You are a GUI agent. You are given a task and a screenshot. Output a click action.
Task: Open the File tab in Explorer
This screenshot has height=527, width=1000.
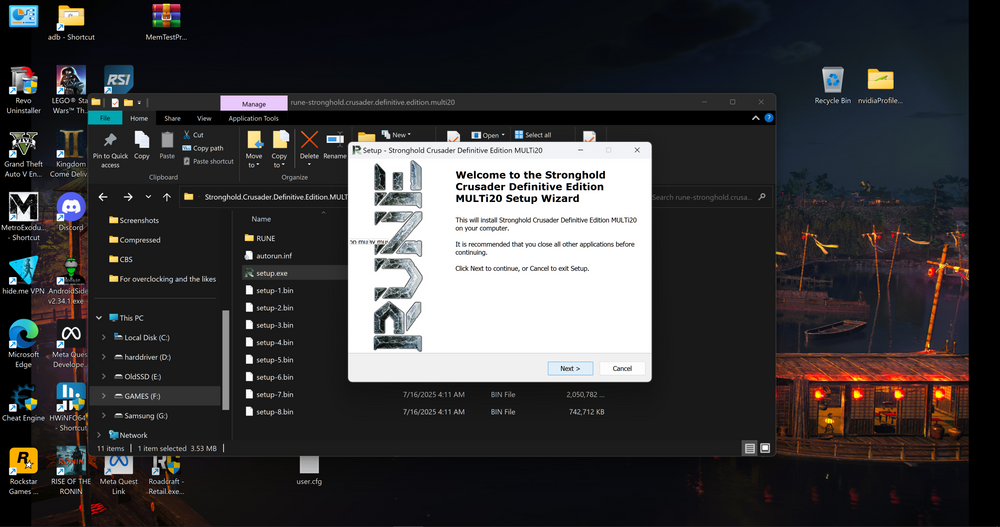point(105,118)
